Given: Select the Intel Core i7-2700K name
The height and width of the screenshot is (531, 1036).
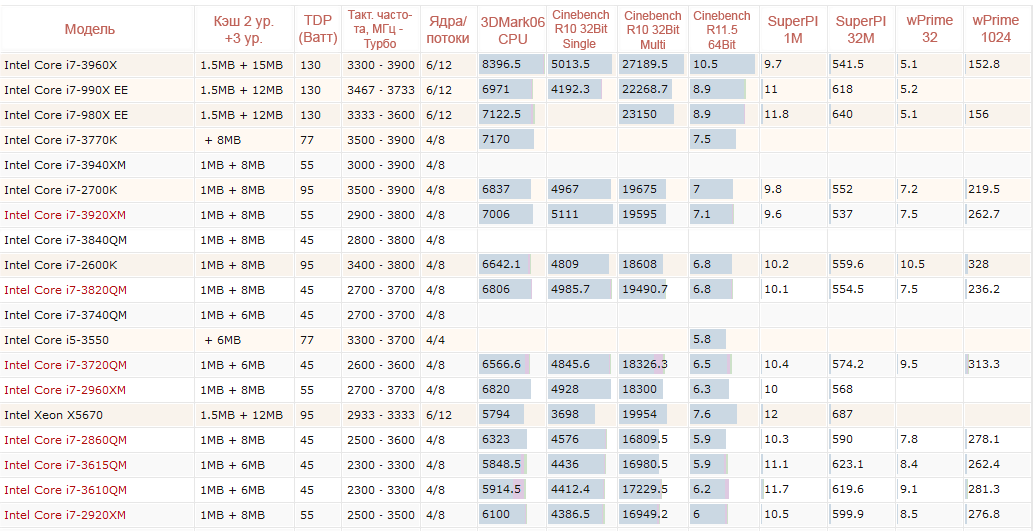Looking at the screenshot, I should [61, 190].
